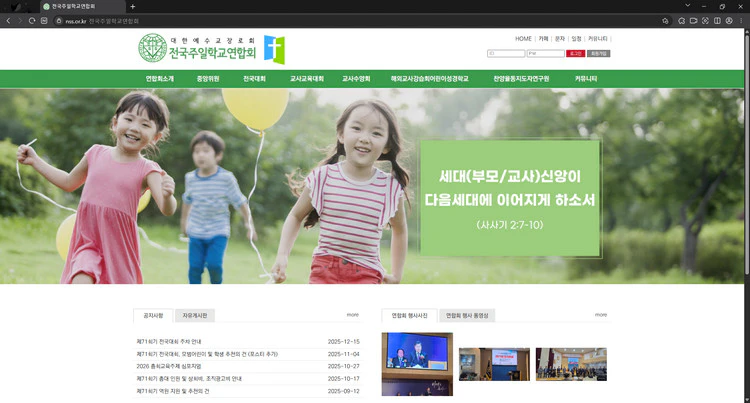750x403 pixels.
Task: Click the date 2025-11-04
Action: 343,354
